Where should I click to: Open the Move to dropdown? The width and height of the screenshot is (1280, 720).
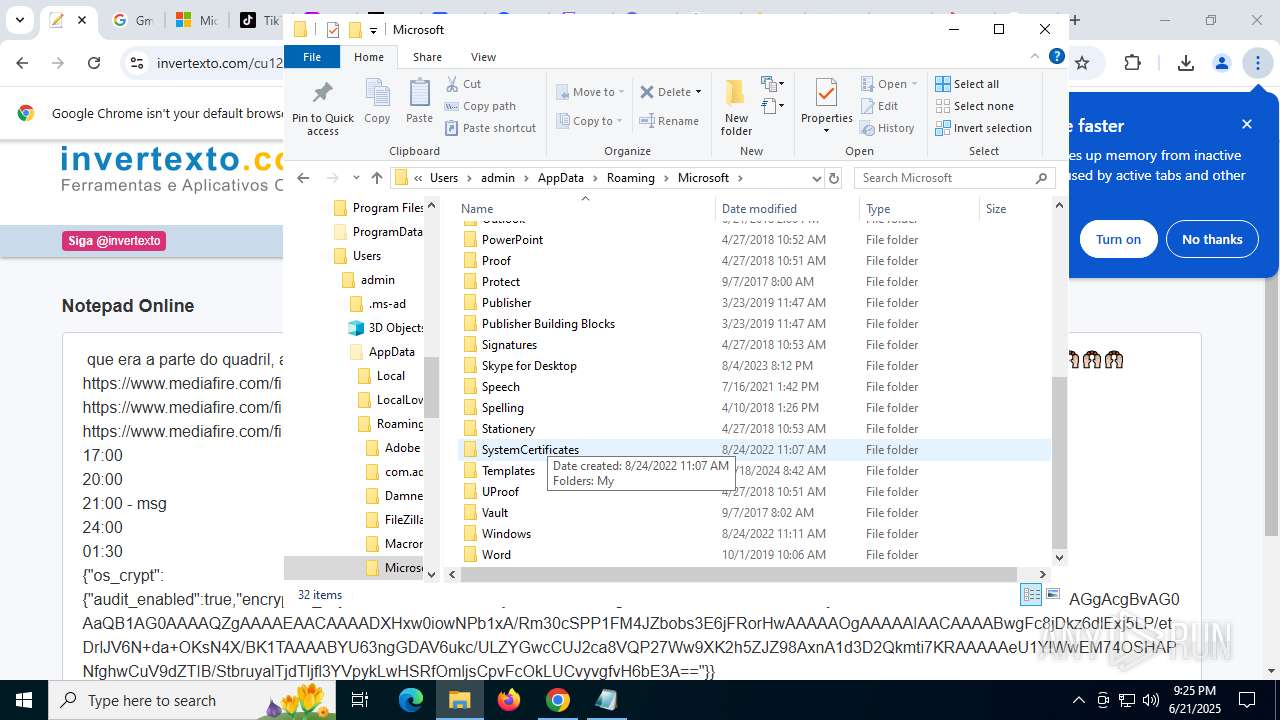pos(590,92)
